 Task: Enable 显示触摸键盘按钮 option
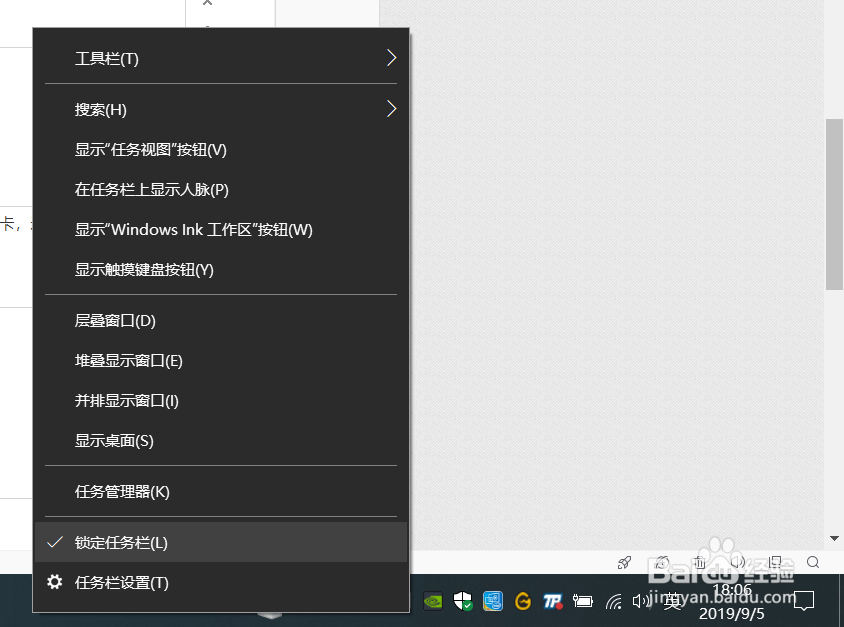[x=145, y=269]
